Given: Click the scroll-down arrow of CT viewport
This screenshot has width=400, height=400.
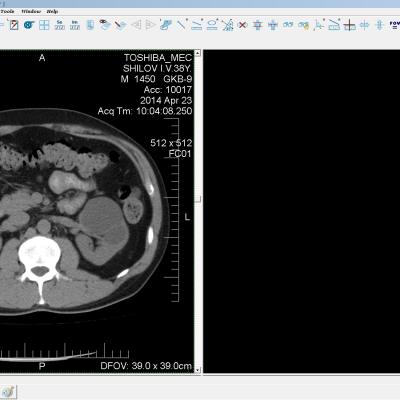Looking at the screenshot, I should point(198,370).
